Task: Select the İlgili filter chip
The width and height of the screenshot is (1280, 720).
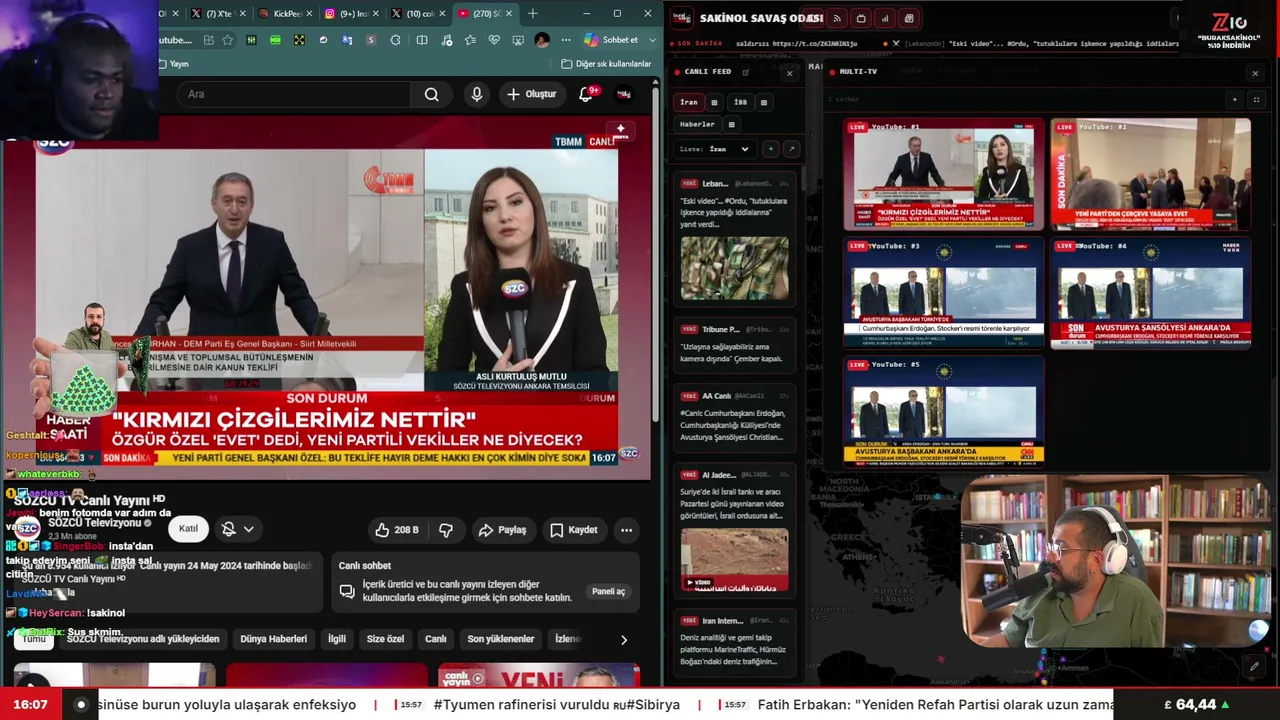Action: pyautogui.click(x=337, y=639)
